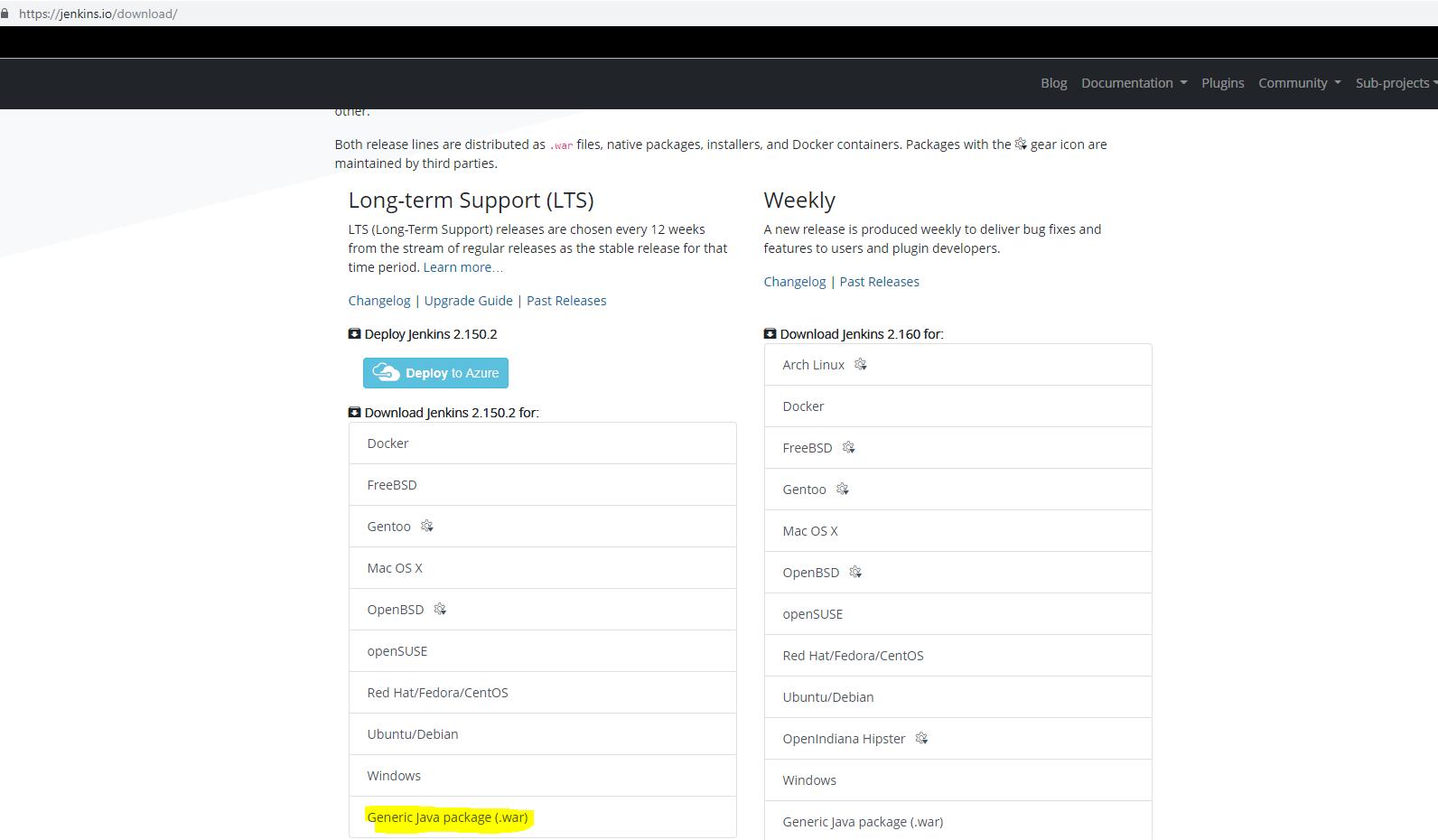Click the gear icon beside LTS OpenBSD
Viewport: 1438px width, 840px height.
[x=440, y=609]
